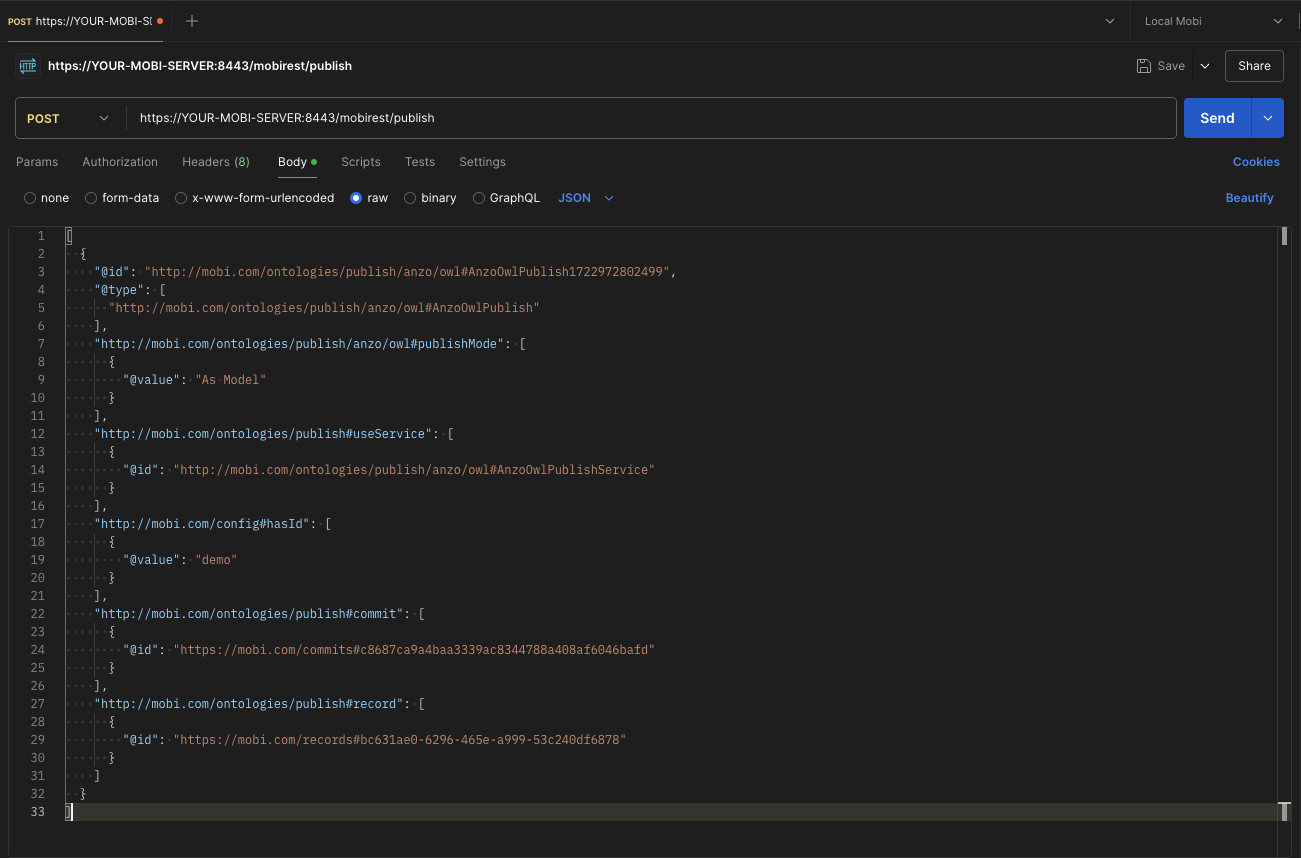Viewport: 1301px width, 858px height.
Task: Expand the Send button options arrow
Action: click(x=1267, y=118)
